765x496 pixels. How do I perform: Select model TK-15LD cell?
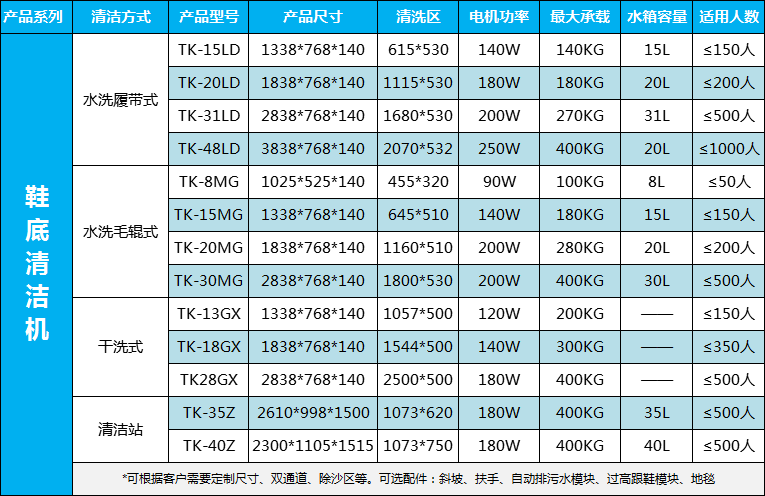(x=208, y=49)
